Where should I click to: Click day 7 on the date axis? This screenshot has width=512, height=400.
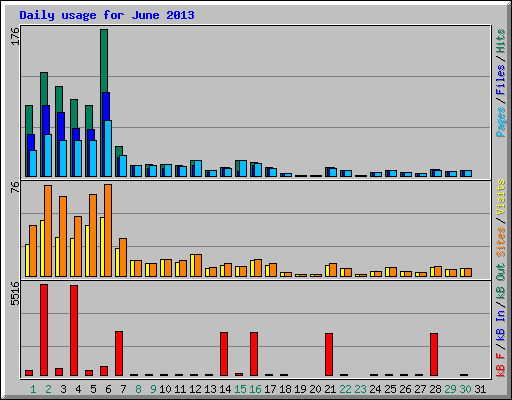point(123,389)
